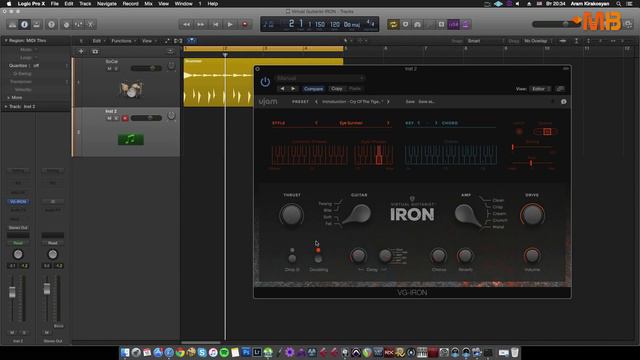Open the Quick Help question mark button
Viewport: 640px width, 360px height.
tap(51, 24)
